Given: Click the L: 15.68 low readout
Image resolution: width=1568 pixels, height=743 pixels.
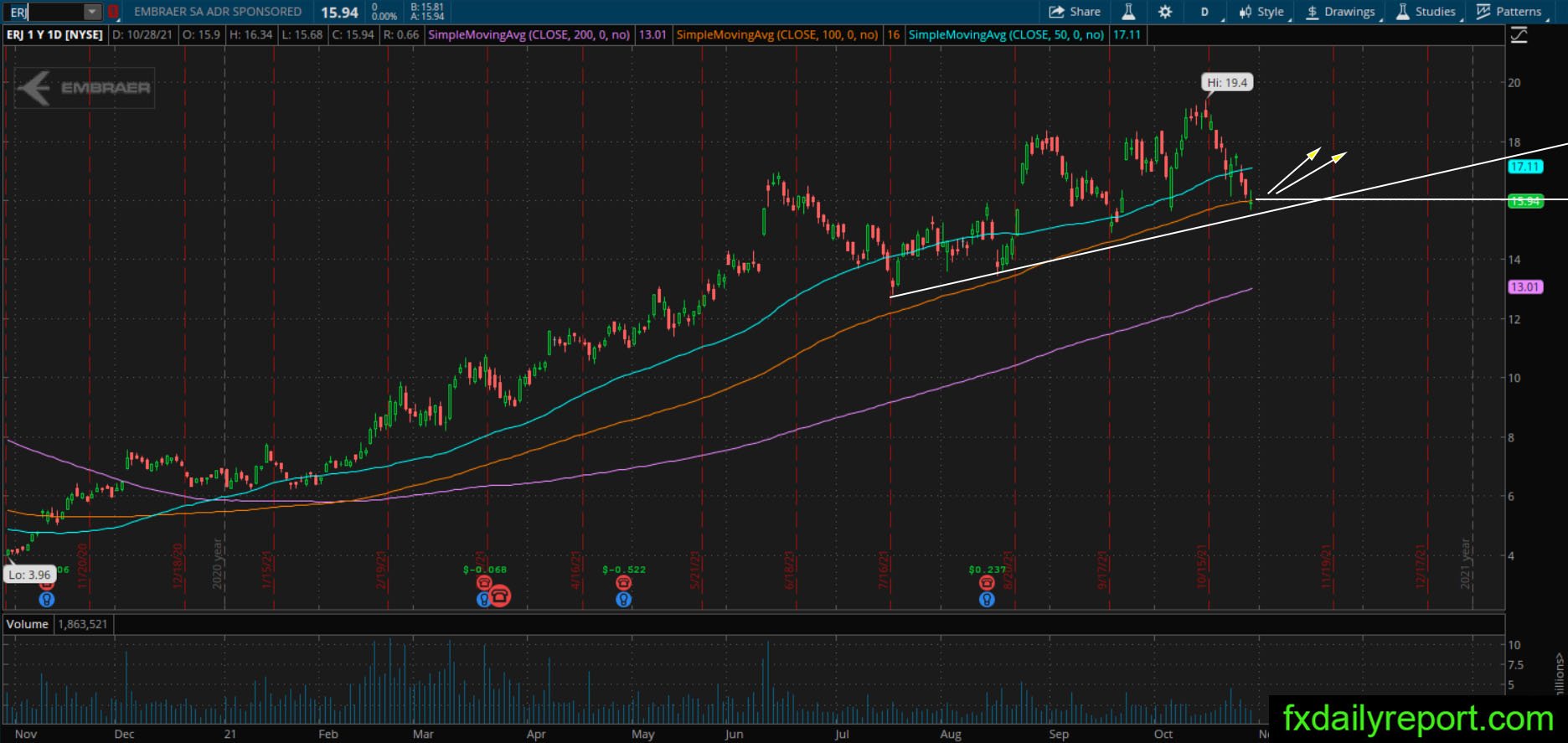Looking at the screenshot, I should pyautogui.click(x=302, y=35).
